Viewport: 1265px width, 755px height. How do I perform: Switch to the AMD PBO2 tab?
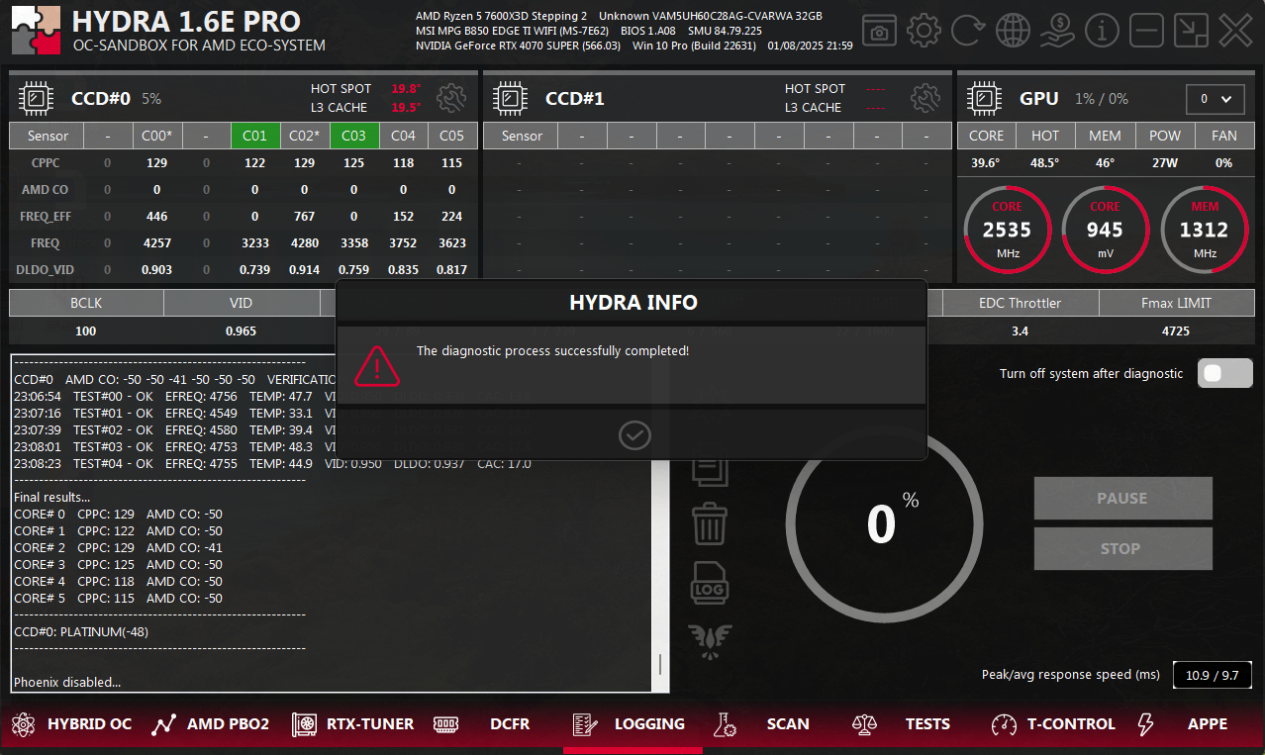210,724
